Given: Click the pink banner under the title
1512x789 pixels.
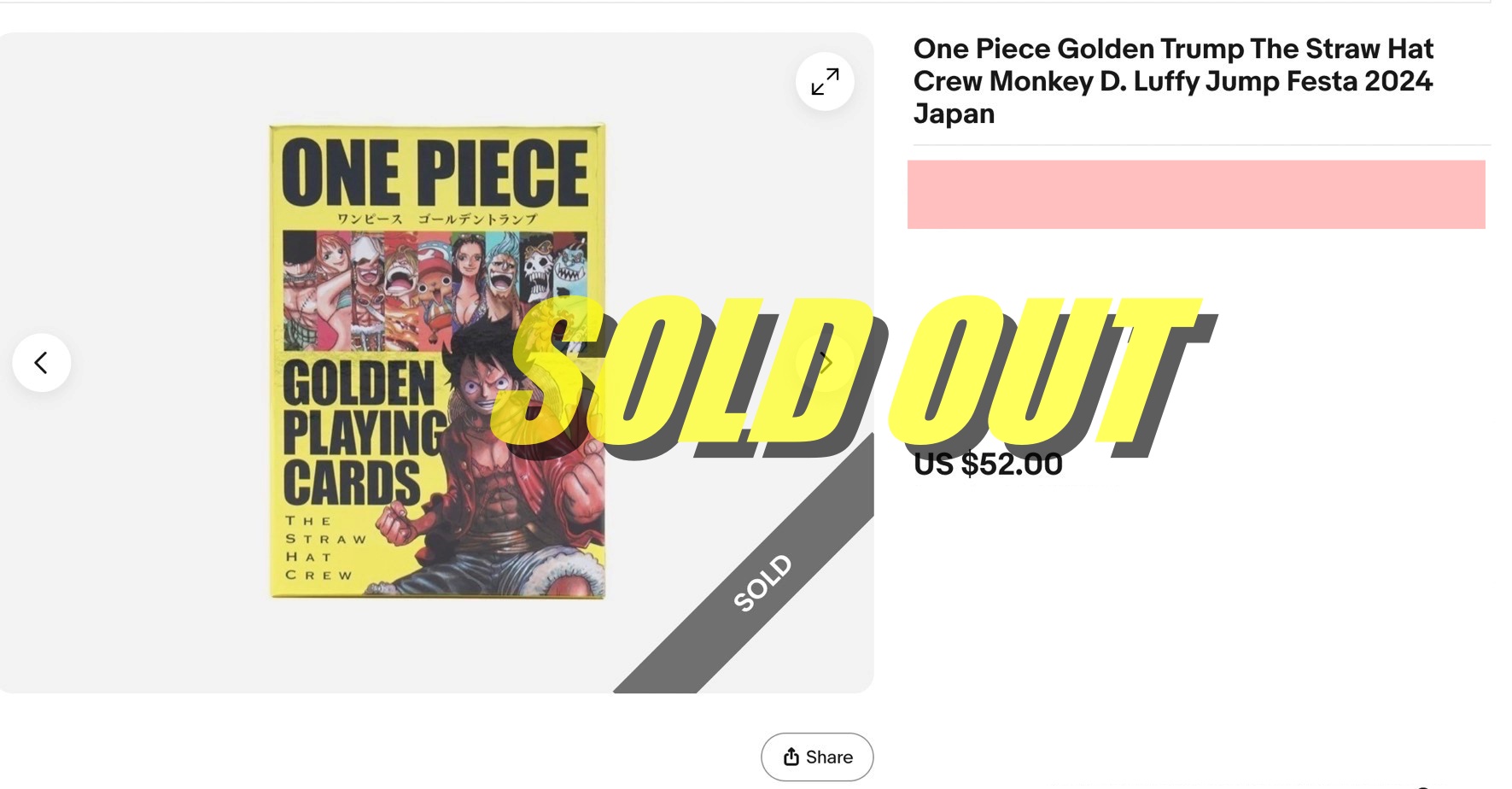Looking at the screenshot, I should click(1195, 195).
